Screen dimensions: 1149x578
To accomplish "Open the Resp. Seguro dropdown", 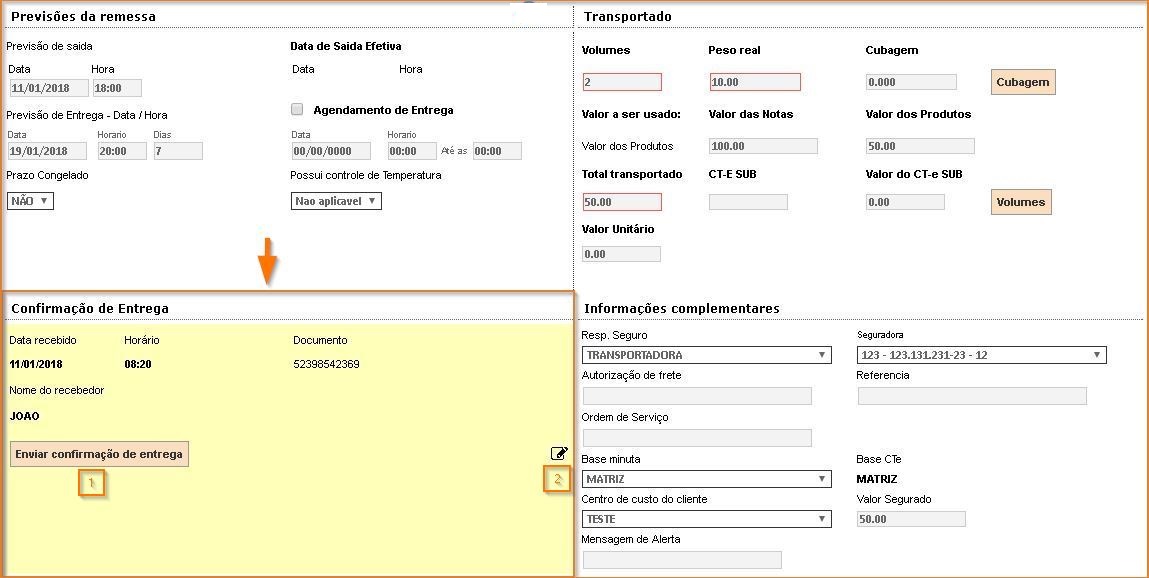I will (706, 355).
